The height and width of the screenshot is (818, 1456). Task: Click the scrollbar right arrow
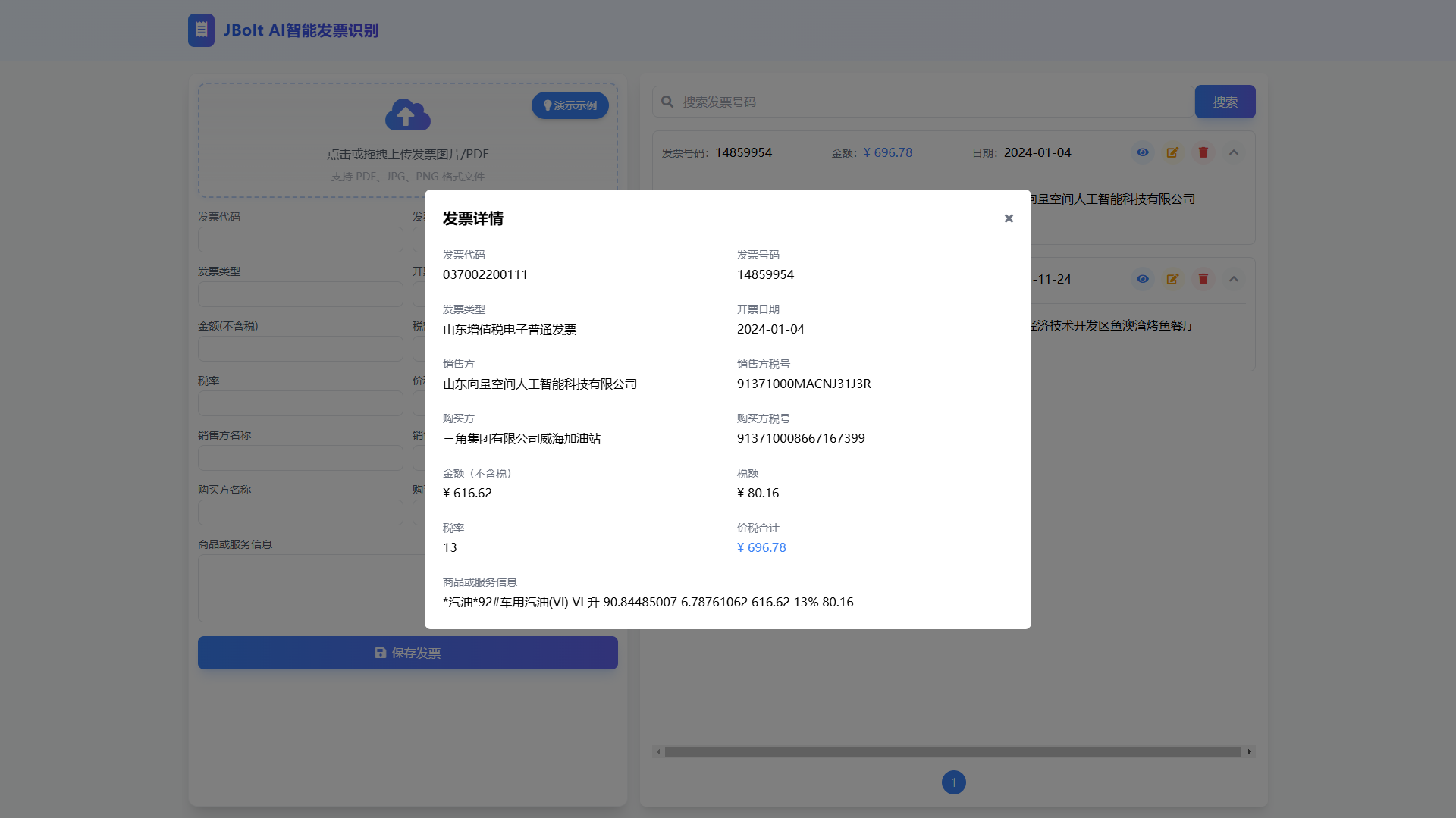click(1249, 751)
